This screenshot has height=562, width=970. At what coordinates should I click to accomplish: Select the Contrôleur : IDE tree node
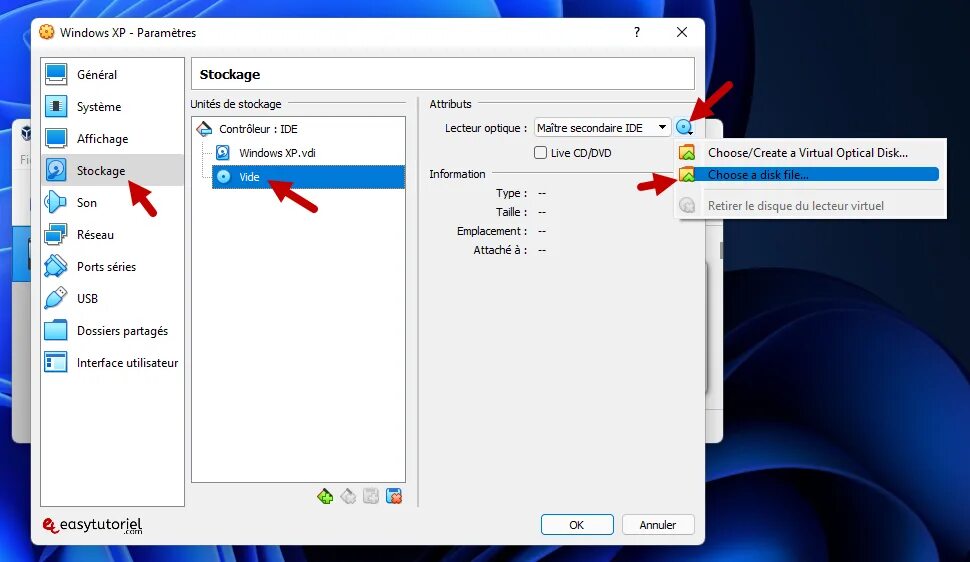258,129
